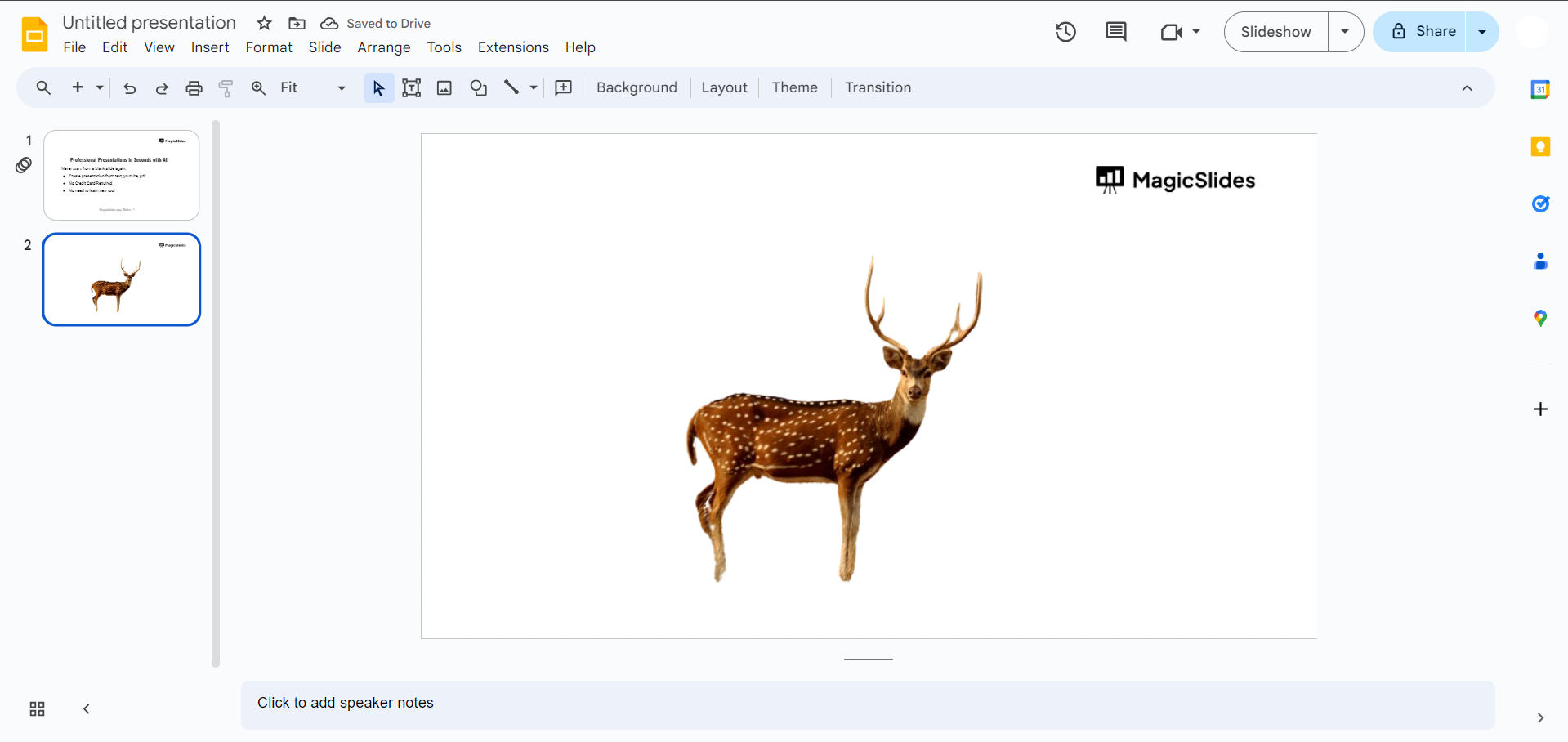Open the comments icon
Image resolution: width=1568 pixels, height=742 pixels.
1115,32
